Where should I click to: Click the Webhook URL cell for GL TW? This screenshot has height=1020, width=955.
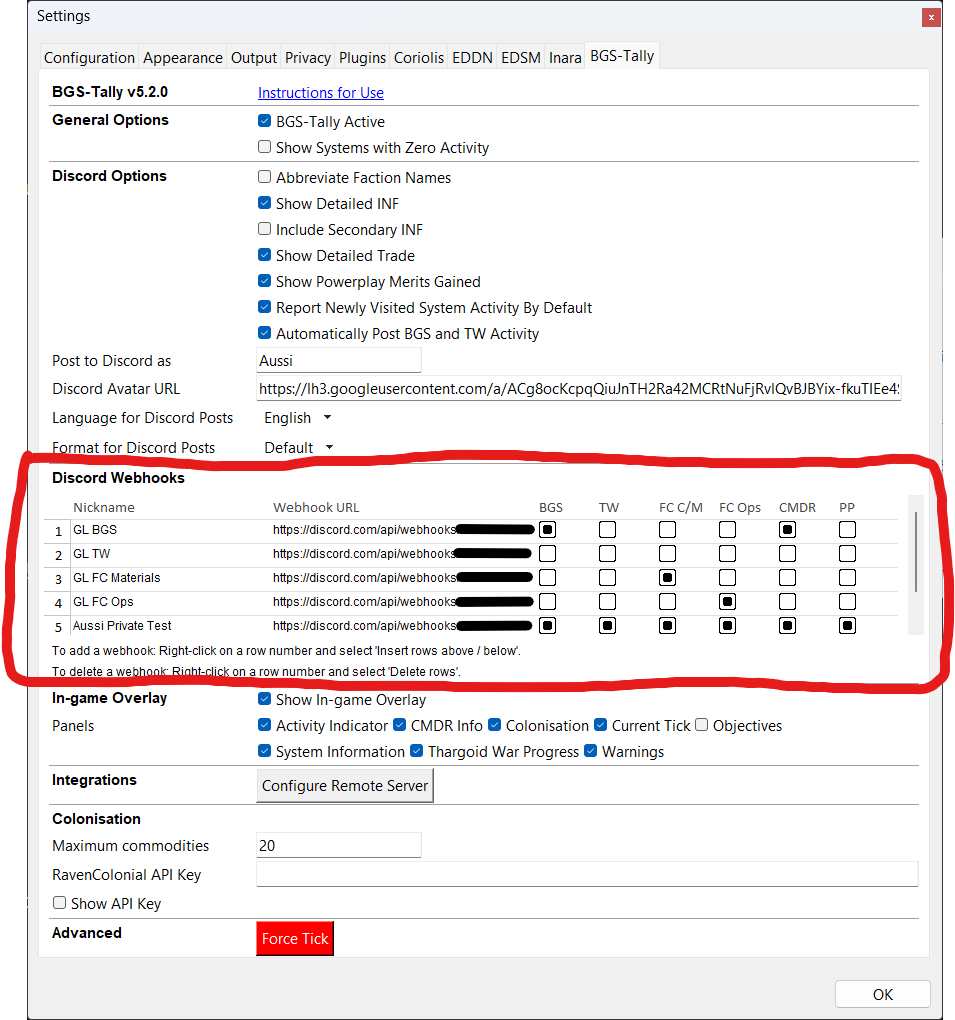[x=403, y=554]
